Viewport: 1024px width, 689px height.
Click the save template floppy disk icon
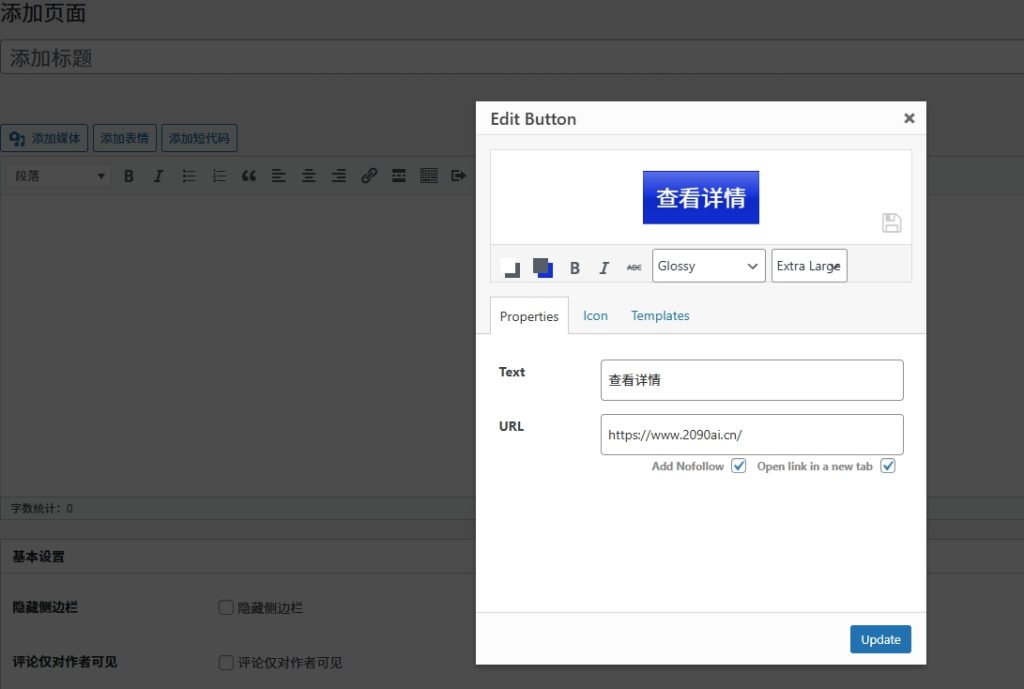click(891, 223)
